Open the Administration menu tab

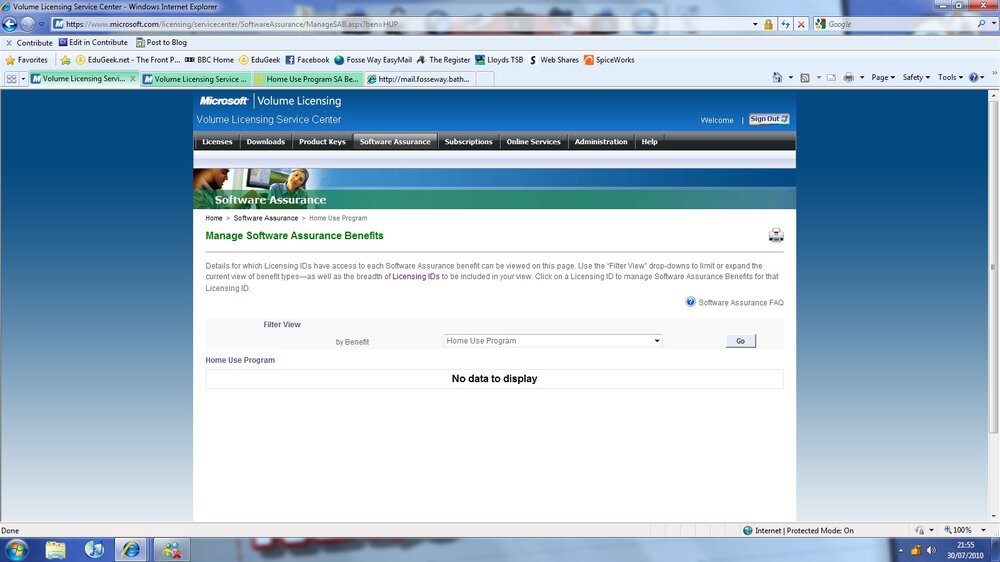pyautogui.click(x=601, y=142)
